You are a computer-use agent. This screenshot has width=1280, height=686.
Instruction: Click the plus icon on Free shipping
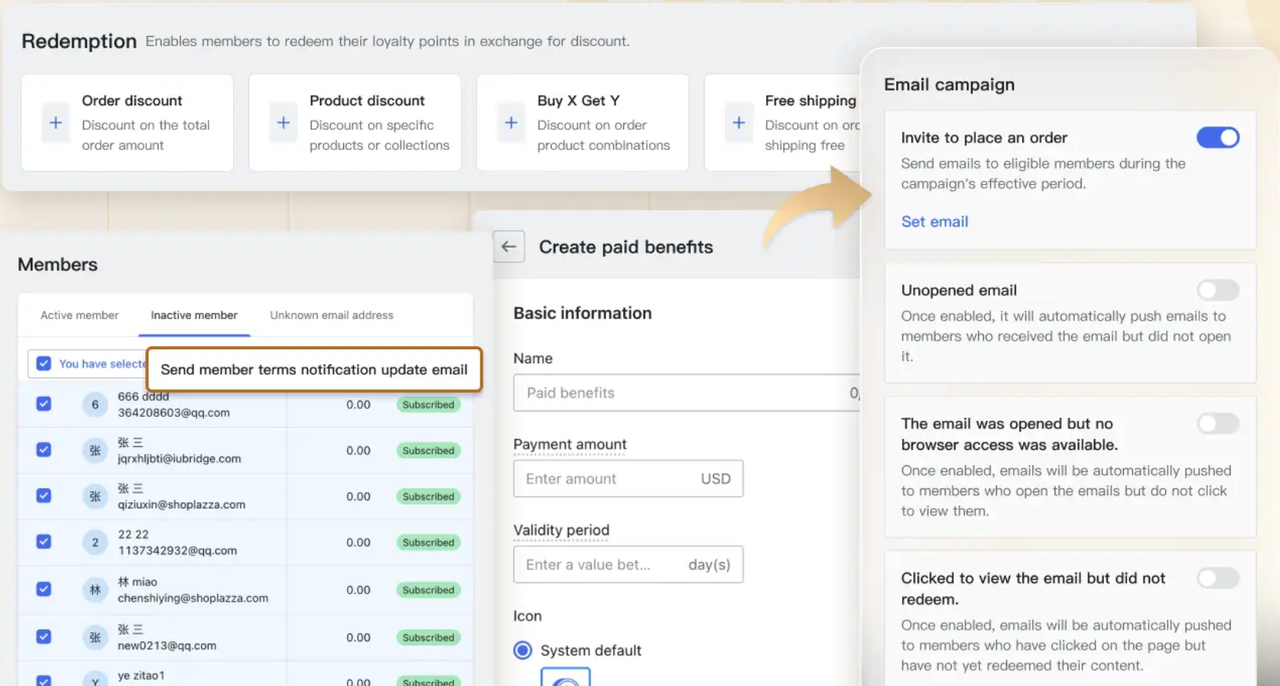click(x=739, y=123)
